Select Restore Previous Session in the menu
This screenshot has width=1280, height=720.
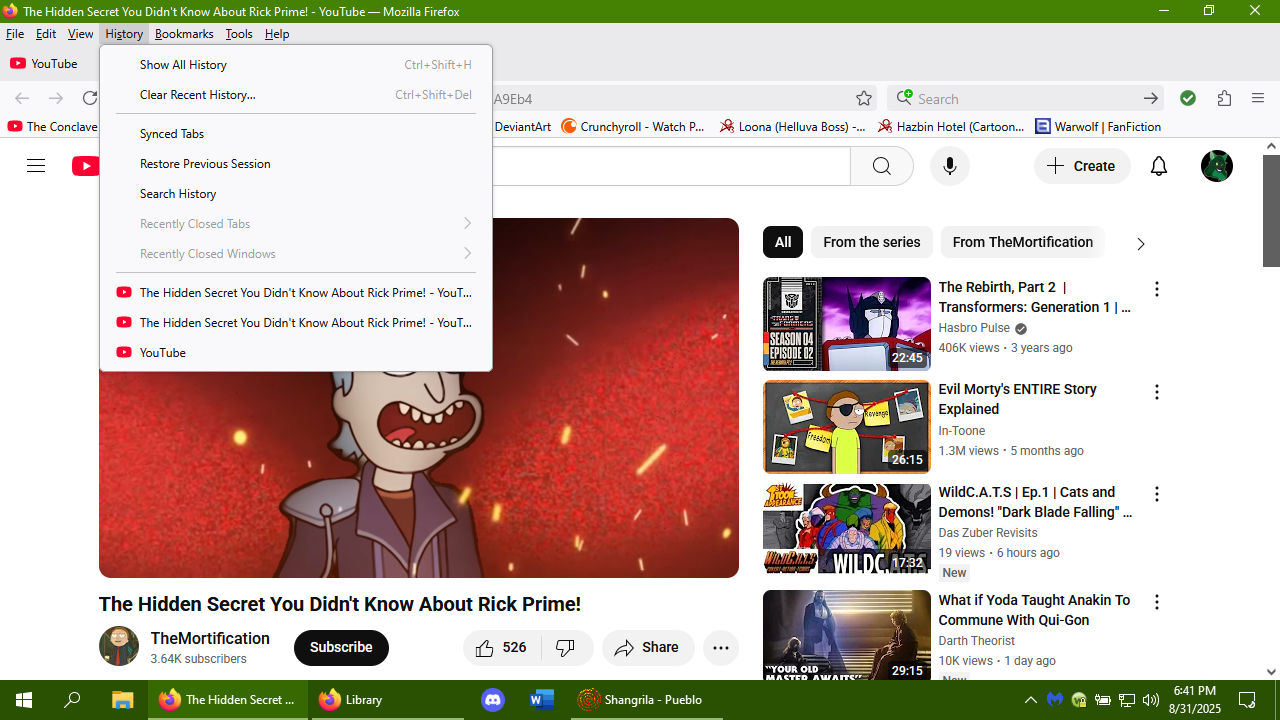[205, 164]
